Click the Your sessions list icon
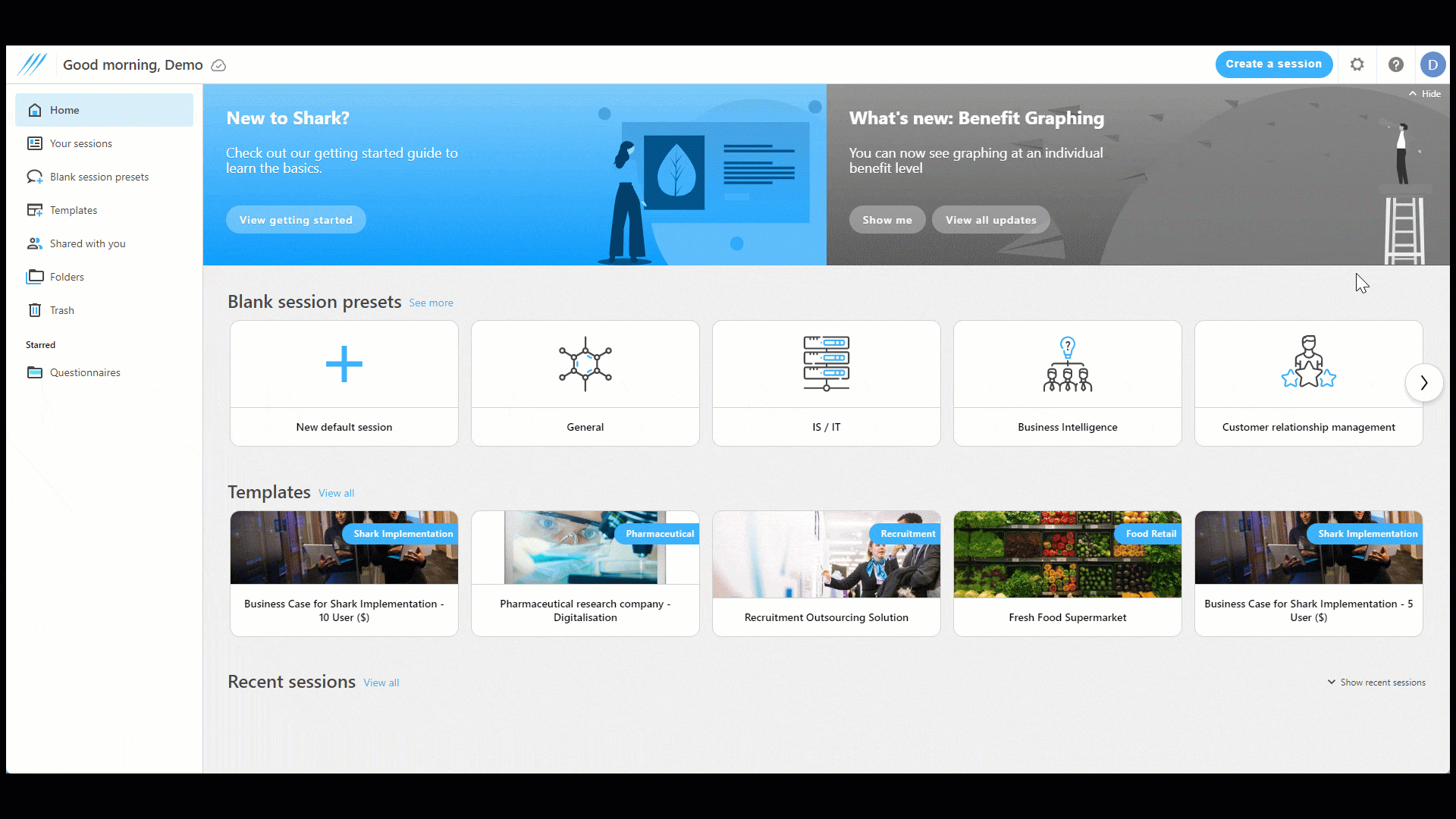 35,143
